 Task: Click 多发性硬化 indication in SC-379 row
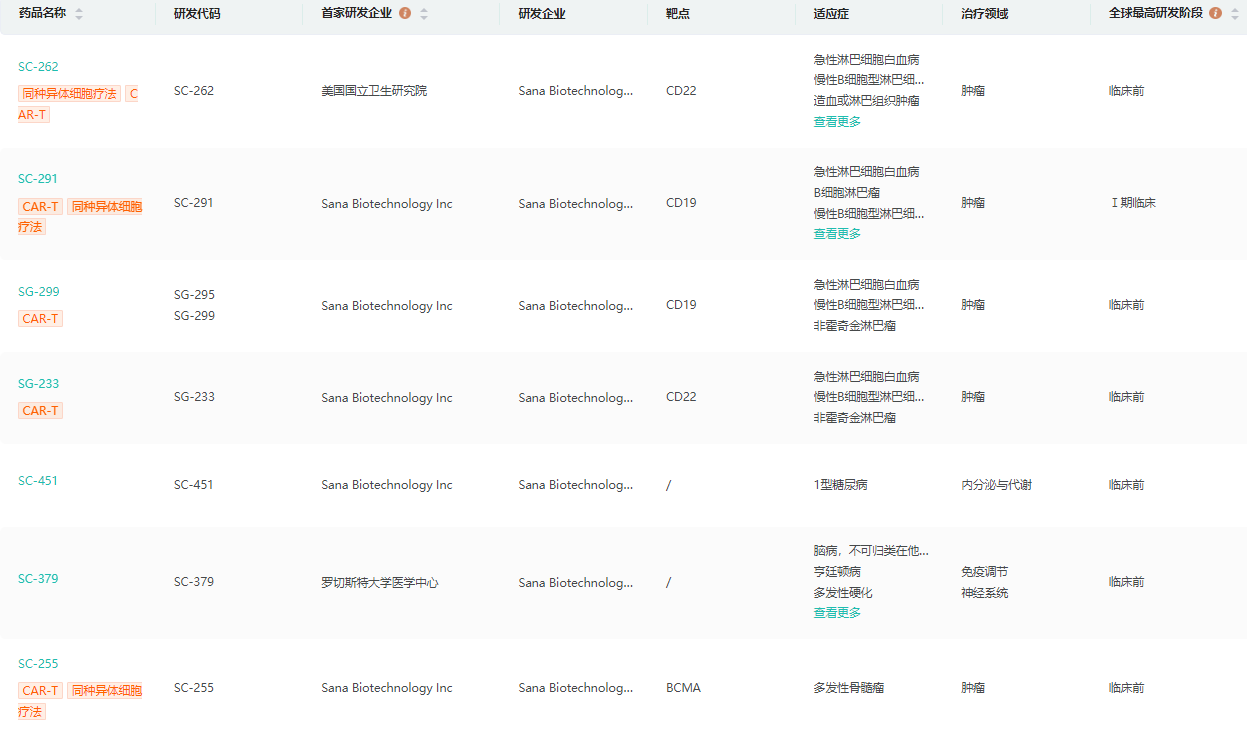coord(843,593)
